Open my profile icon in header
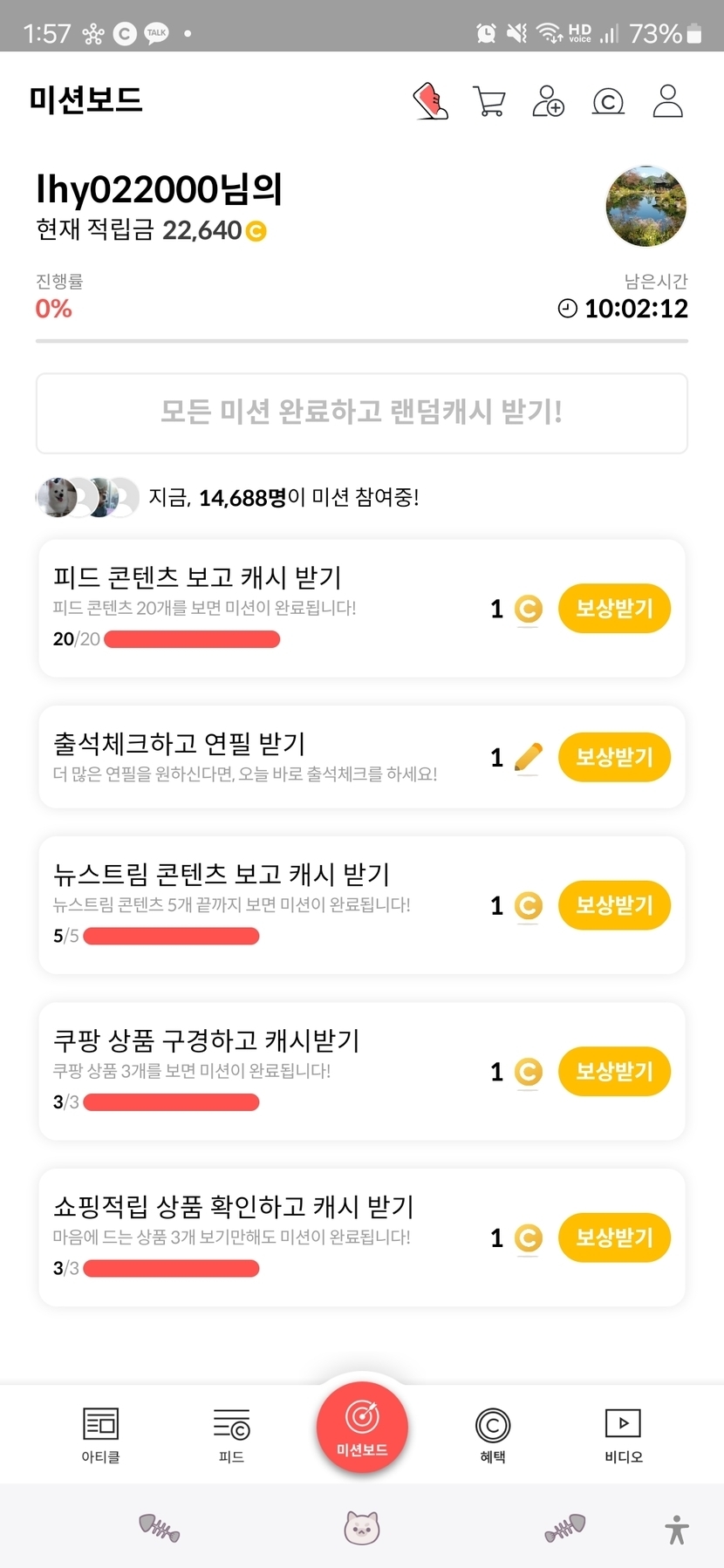Viewport: 724px width, 1568px height. 668,101
